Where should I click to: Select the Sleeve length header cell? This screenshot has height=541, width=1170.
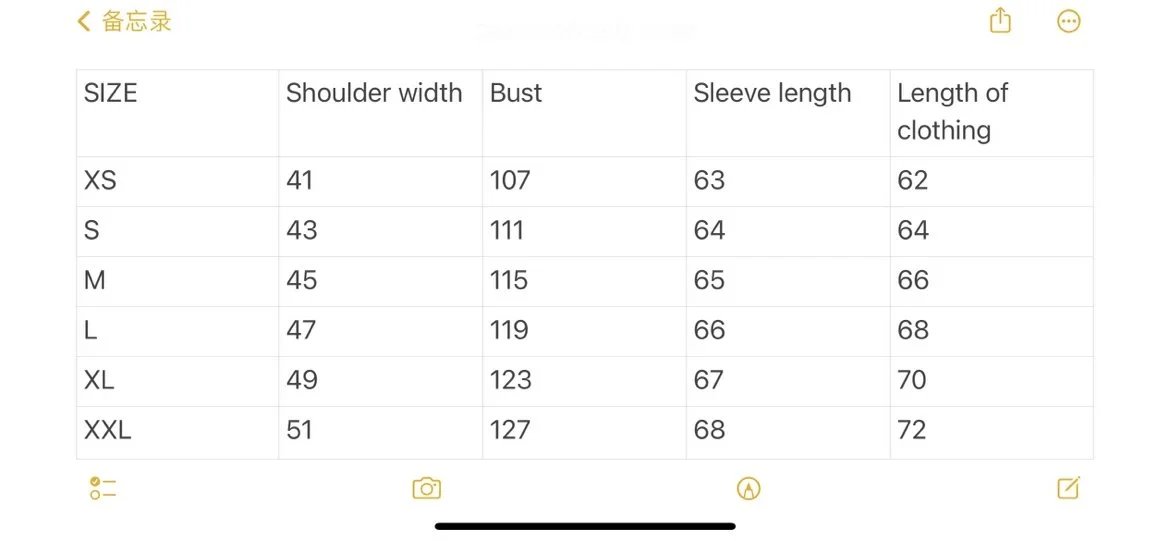[788, 112]
